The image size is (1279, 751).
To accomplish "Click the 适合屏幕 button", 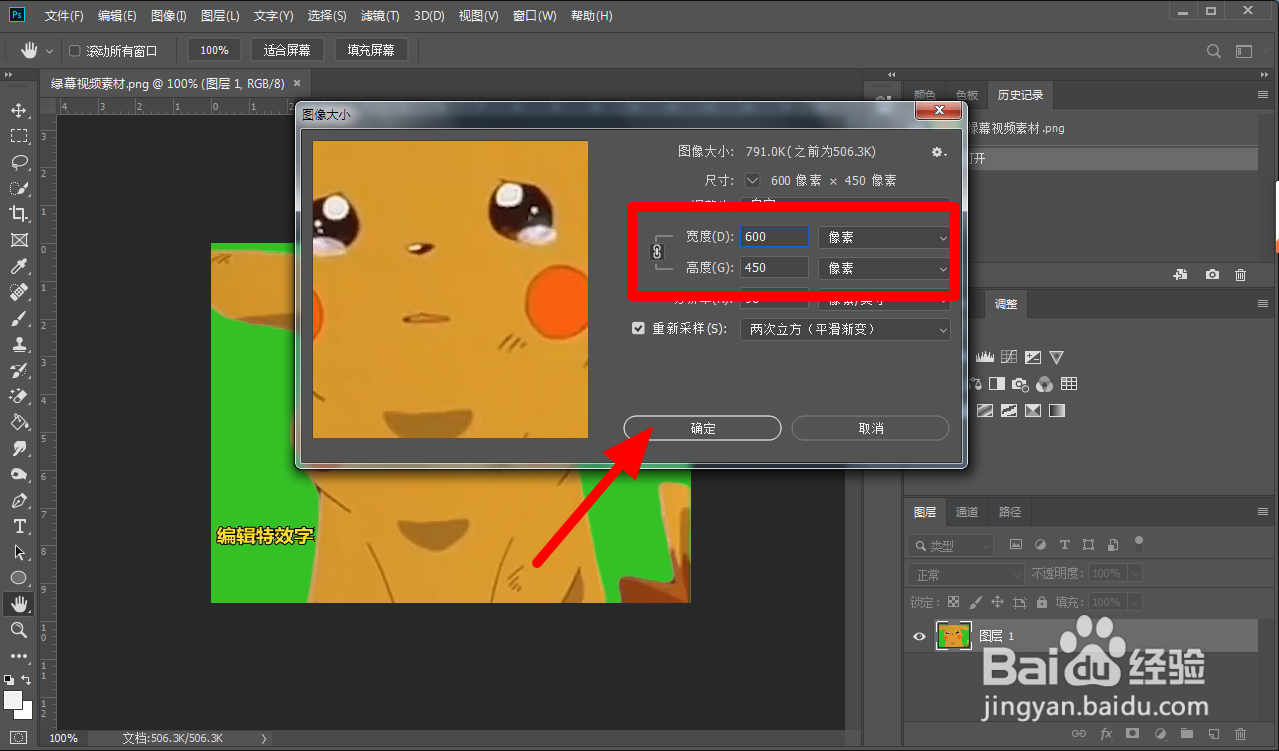I will pos(287,50).
